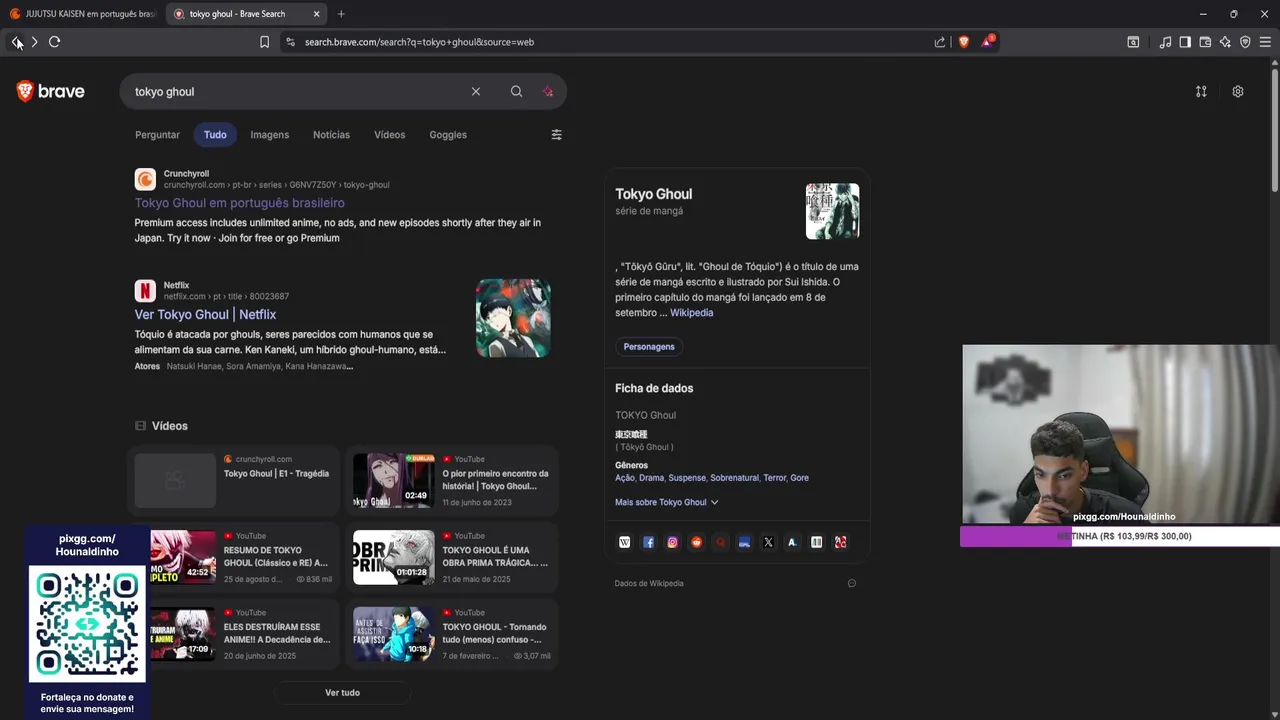Screen dimensions: 1280x720
Task: Click the Personagens button
Action: pyautogui.click(x=649, y=347)
